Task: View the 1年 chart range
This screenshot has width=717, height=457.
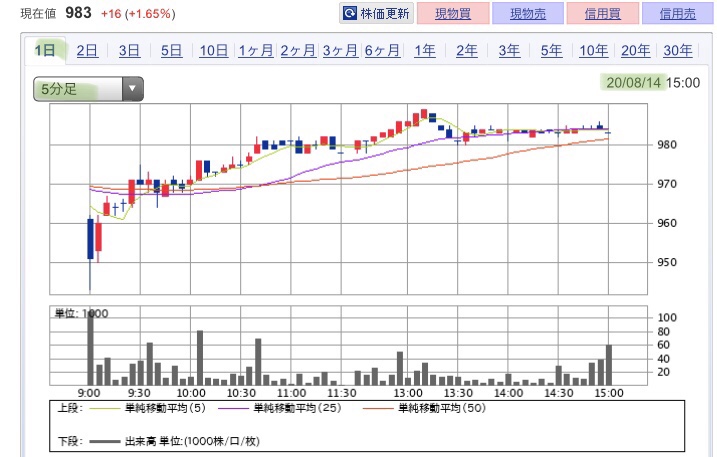Action: [424, 50]
